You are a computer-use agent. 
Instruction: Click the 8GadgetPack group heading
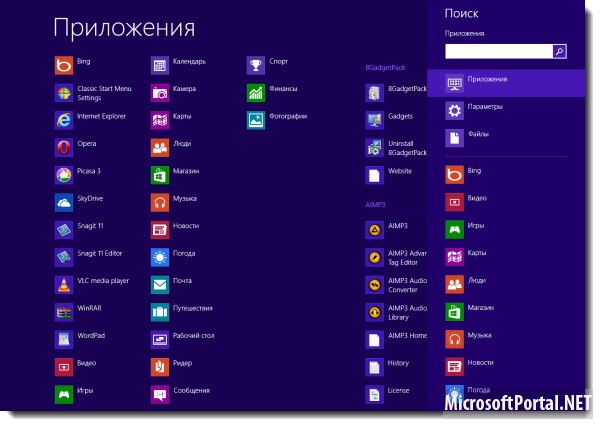385,68
